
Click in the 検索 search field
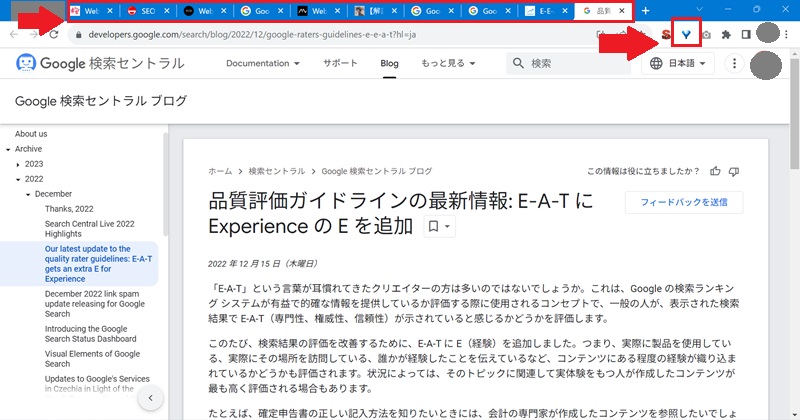(x=568, y=63)
